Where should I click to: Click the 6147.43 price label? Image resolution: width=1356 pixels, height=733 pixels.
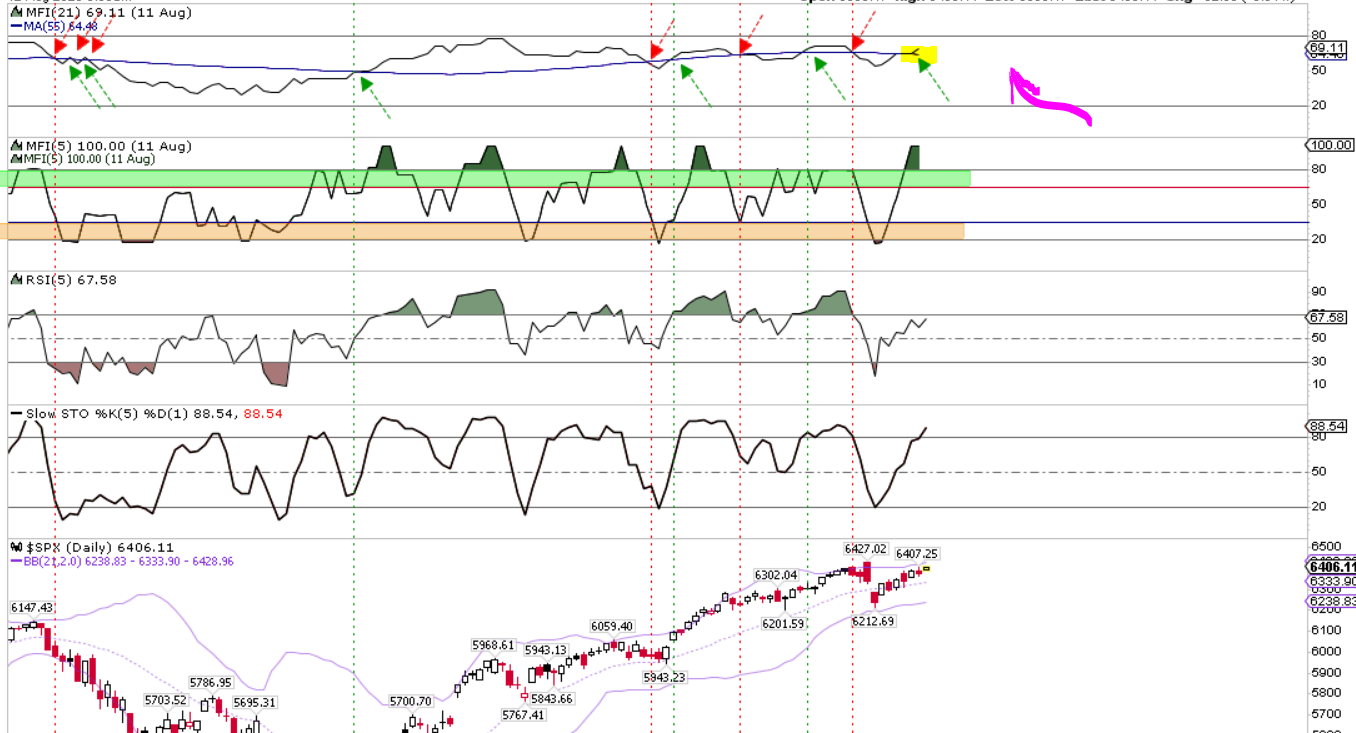[32, 608]
